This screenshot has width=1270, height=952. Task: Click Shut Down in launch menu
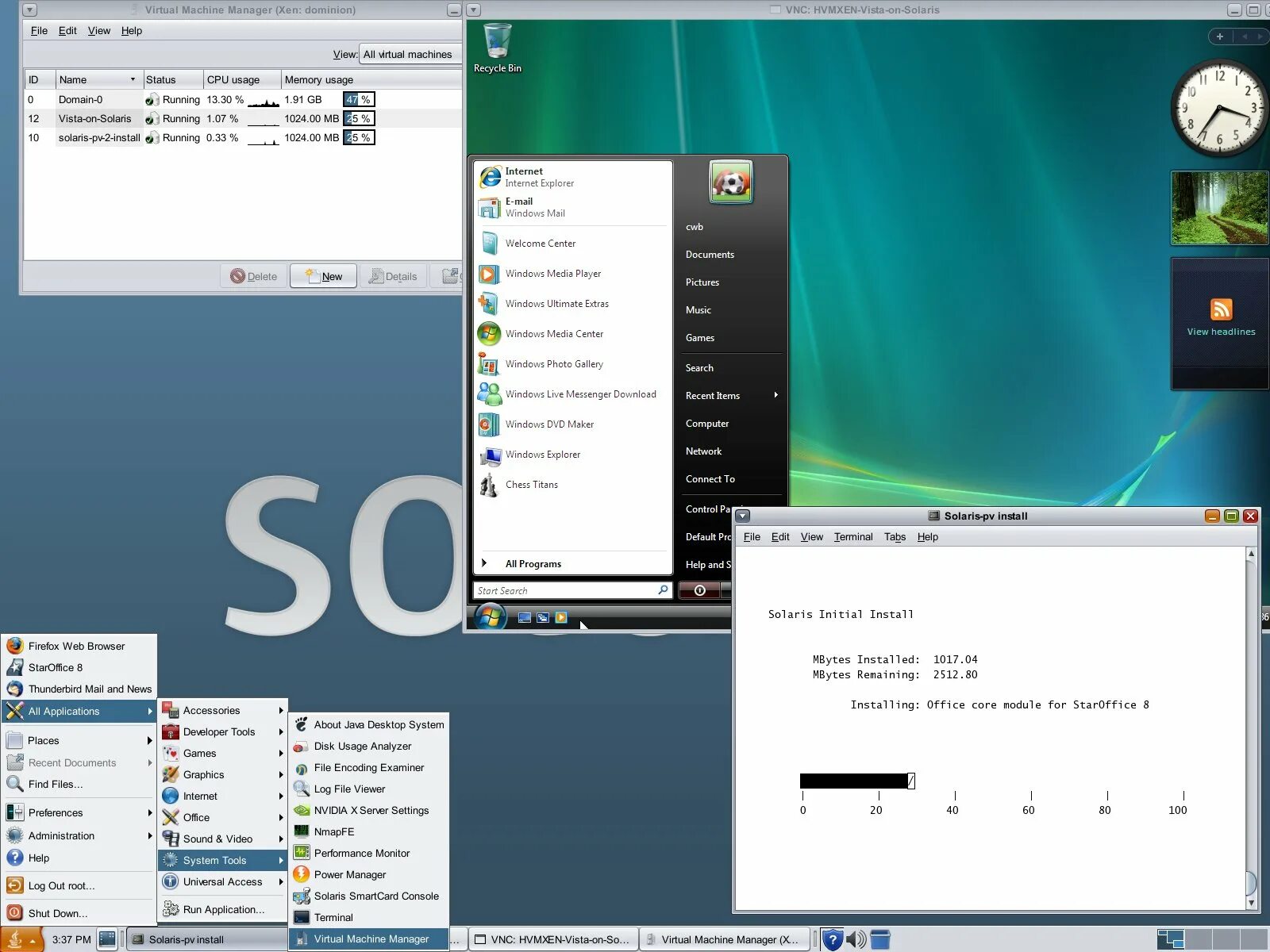[79, 913]
